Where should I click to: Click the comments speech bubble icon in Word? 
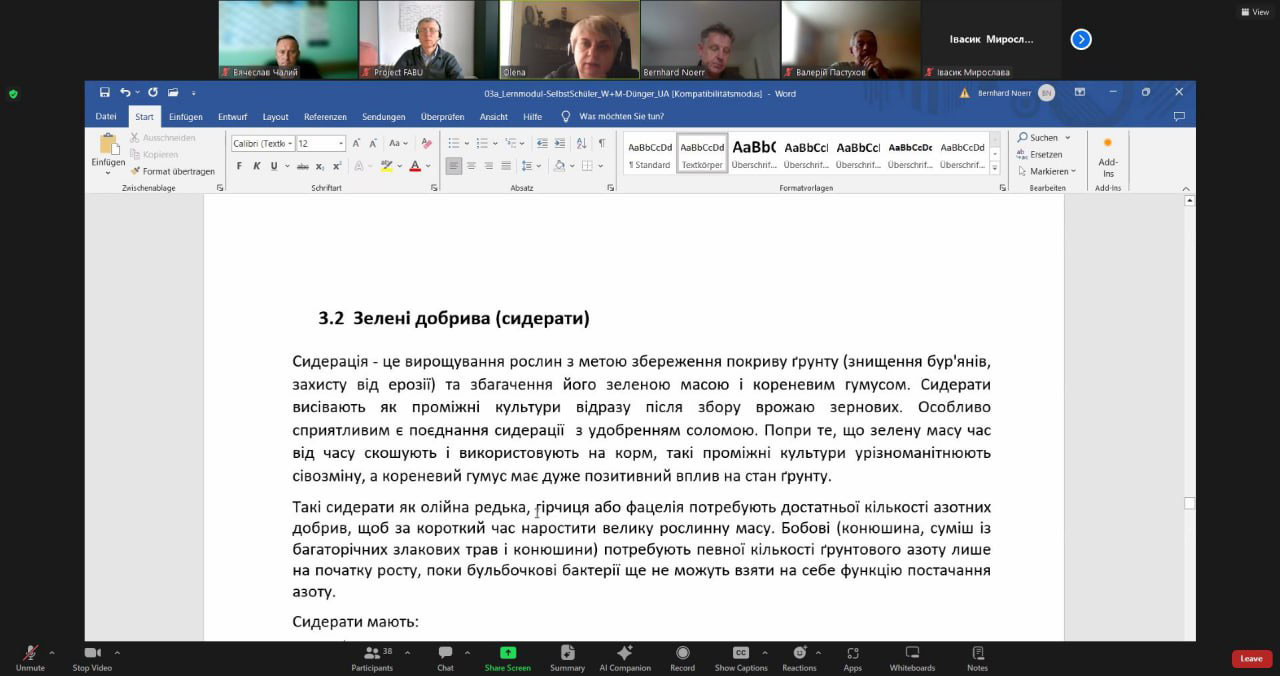coord(1178,116)
